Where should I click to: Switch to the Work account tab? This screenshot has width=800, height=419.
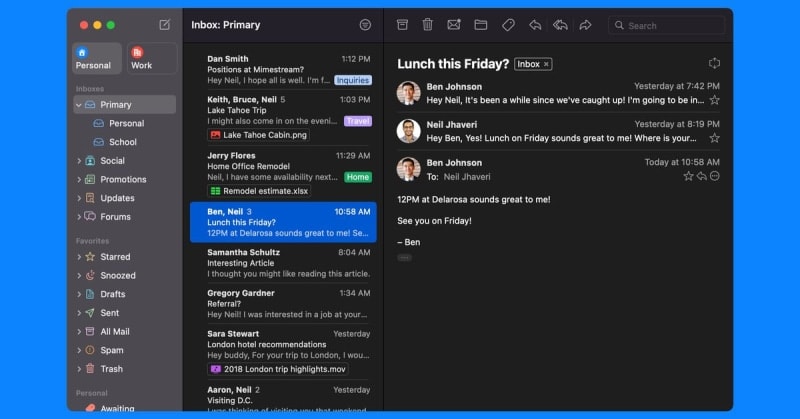click(x=151, y=58)
